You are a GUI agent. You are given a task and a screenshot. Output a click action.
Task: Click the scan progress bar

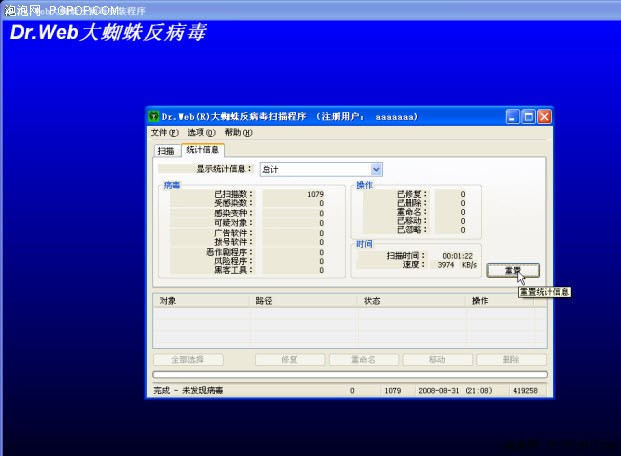[350, 374]
